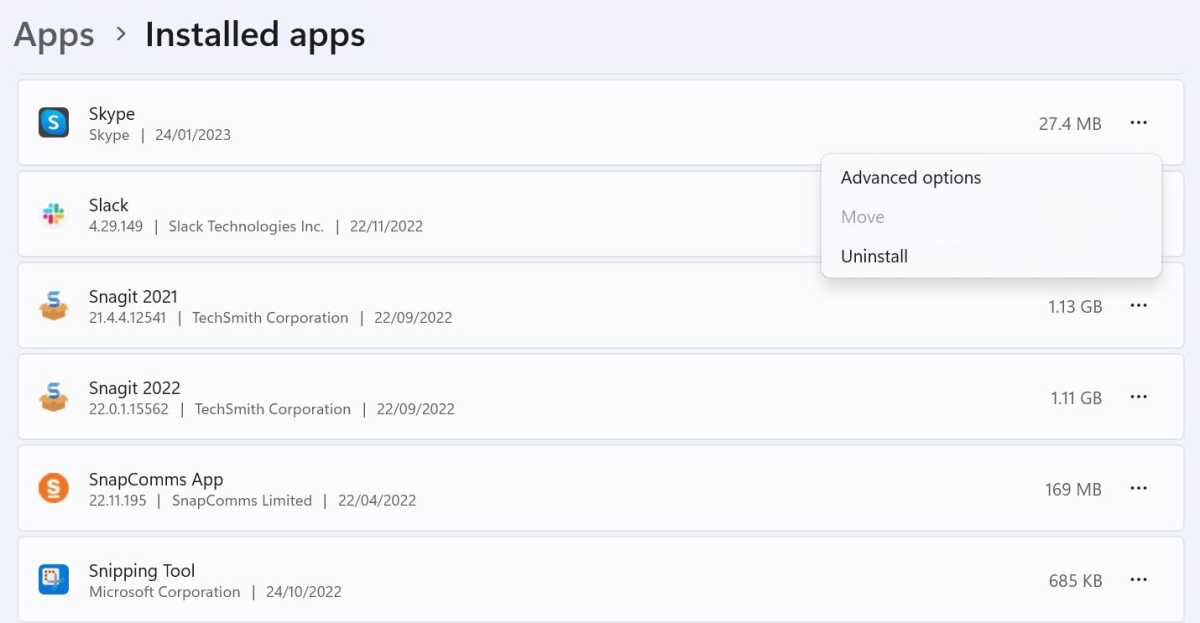The width and height of the screenshot is (1200, 623).
Task: Click the Snagit 2021 app icon
Action: tap(53, 306)
